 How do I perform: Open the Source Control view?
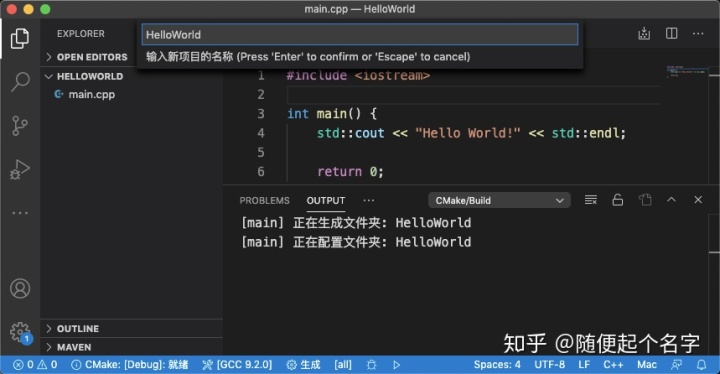pos(20,126)
